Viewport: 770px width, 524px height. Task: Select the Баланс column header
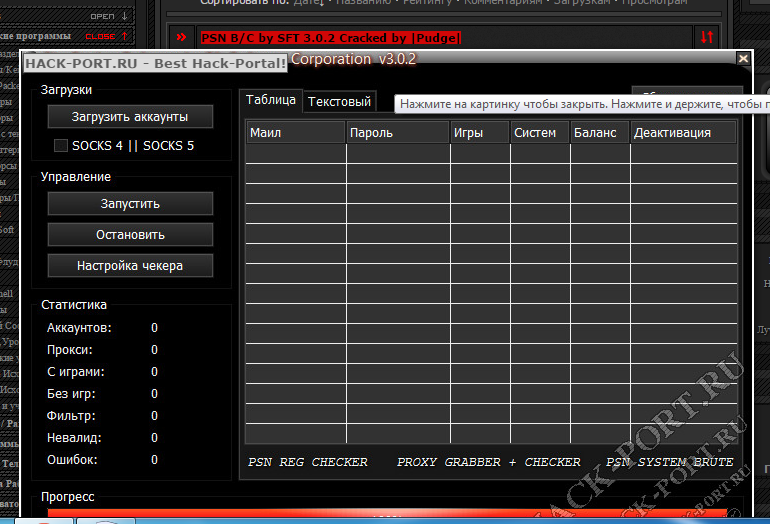tap(600, 133)
